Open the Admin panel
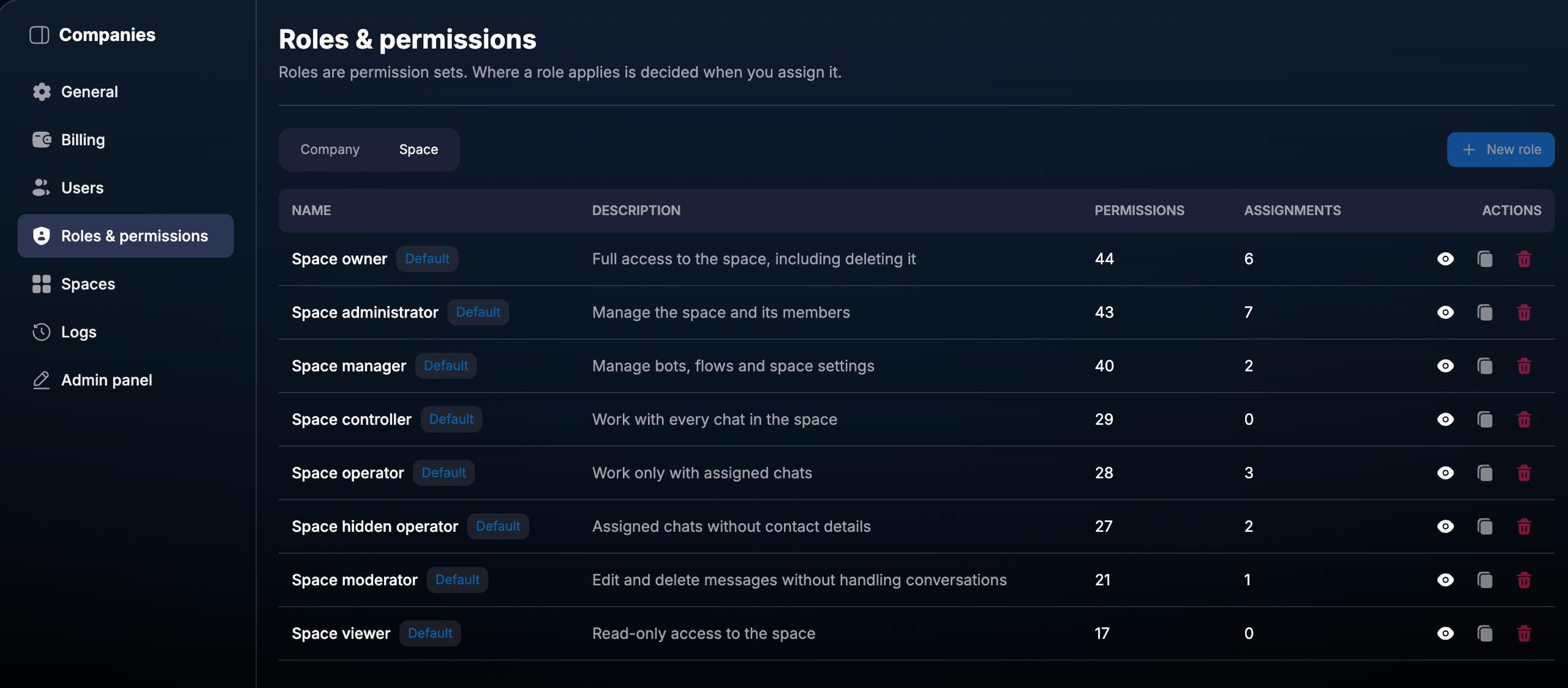1568x688 pixels. 126,380
